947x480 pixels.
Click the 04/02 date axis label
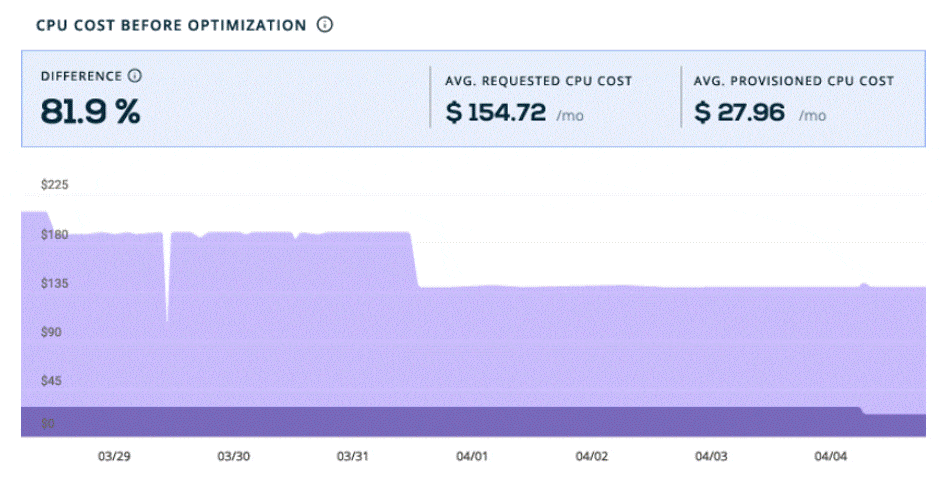pos(591,456)
